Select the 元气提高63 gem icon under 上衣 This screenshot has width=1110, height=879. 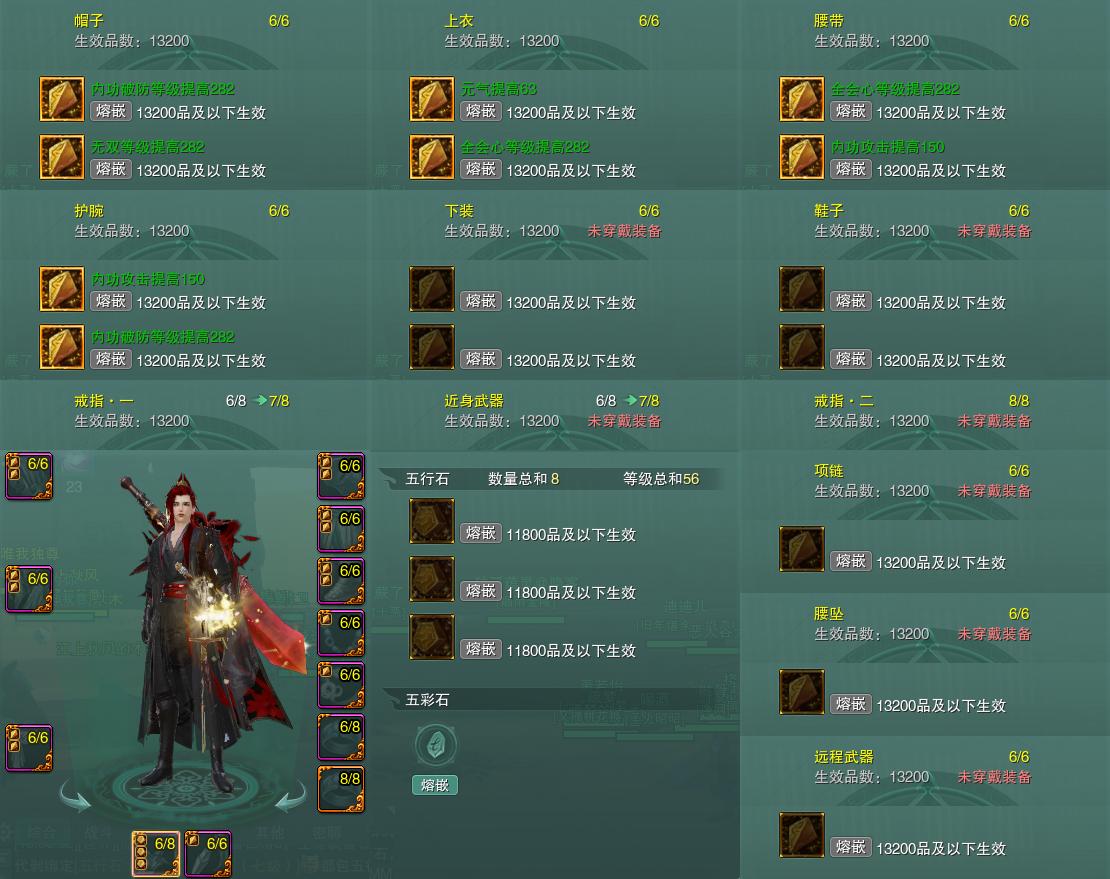point(432,99)
